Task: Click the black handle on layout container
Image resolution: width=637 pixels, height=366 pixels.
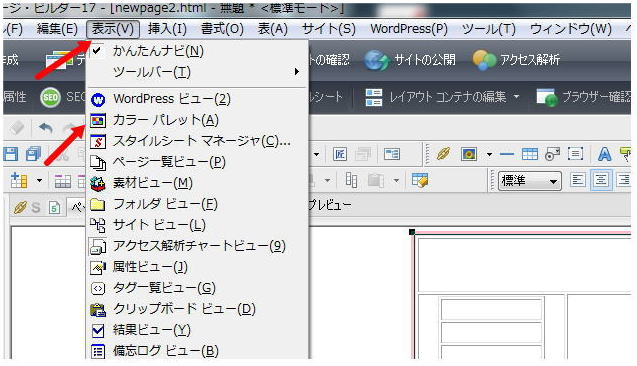Action: click(412, 232)
